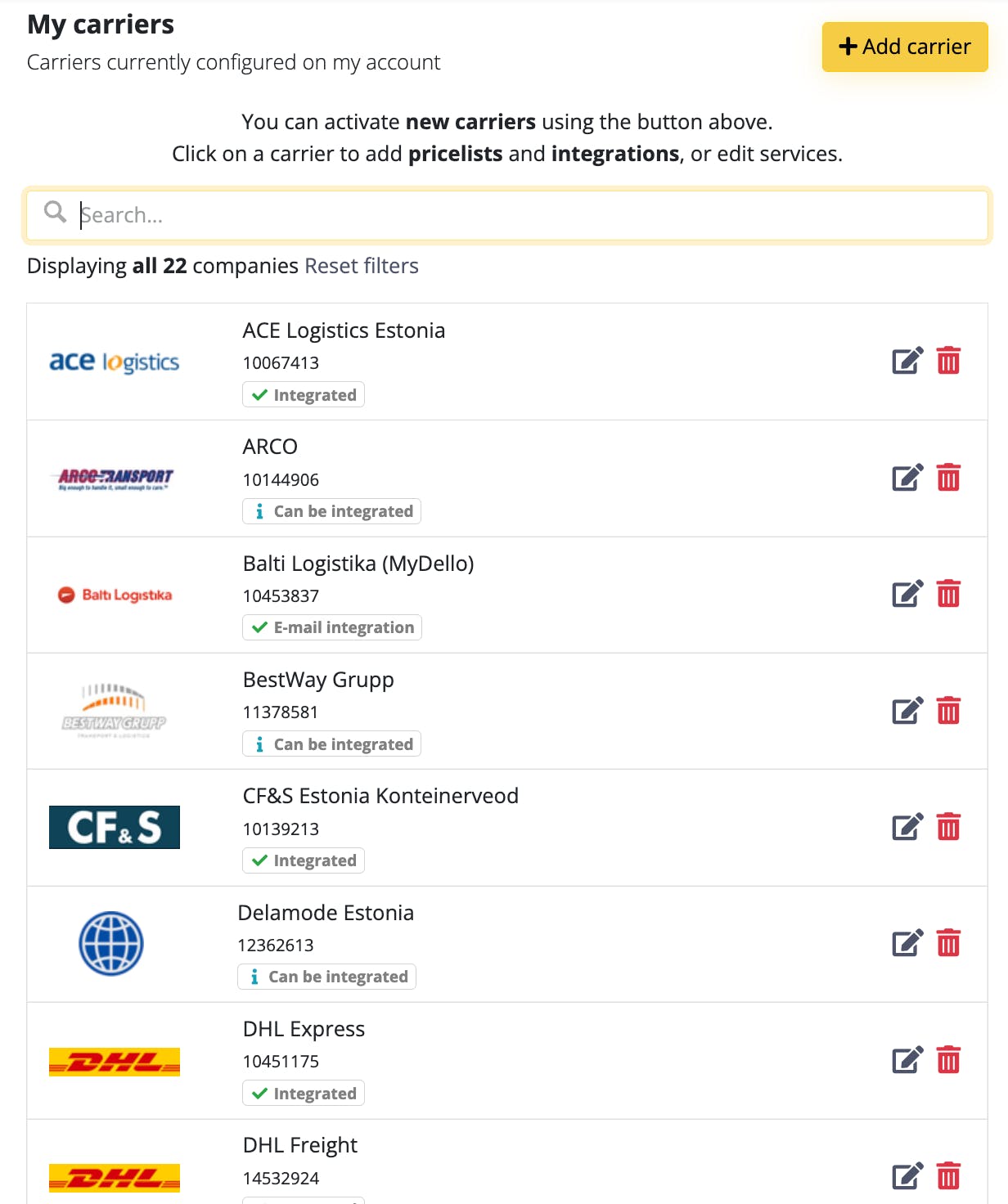Edit the DHL Express carrier
Image resolution: width=1008 pixels, height=1204 pixels.
coord(907,1060)
